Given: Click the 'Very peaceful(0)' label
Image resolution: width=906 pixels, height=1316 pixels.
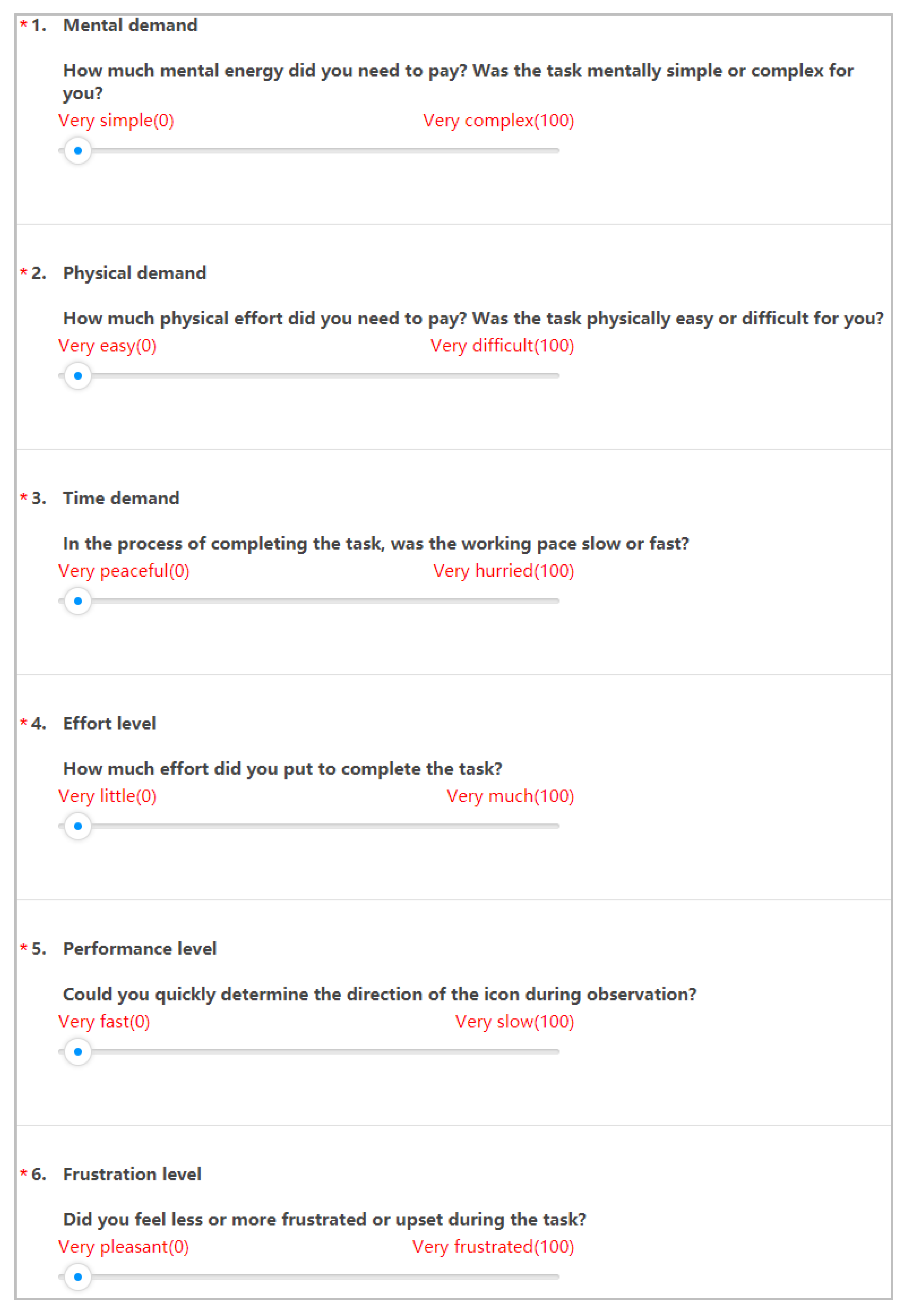Looking at the screenshot, I should (x=124, y=570).
